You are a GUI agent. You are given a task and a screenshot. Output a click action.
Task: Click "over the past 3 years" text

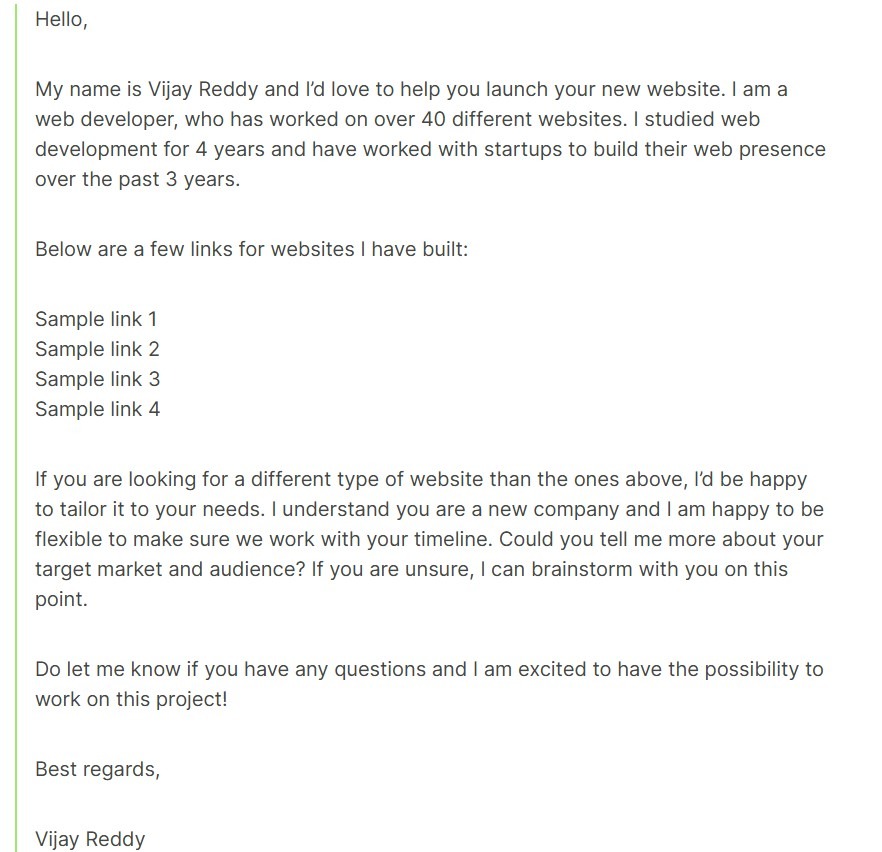click(137, 179)
